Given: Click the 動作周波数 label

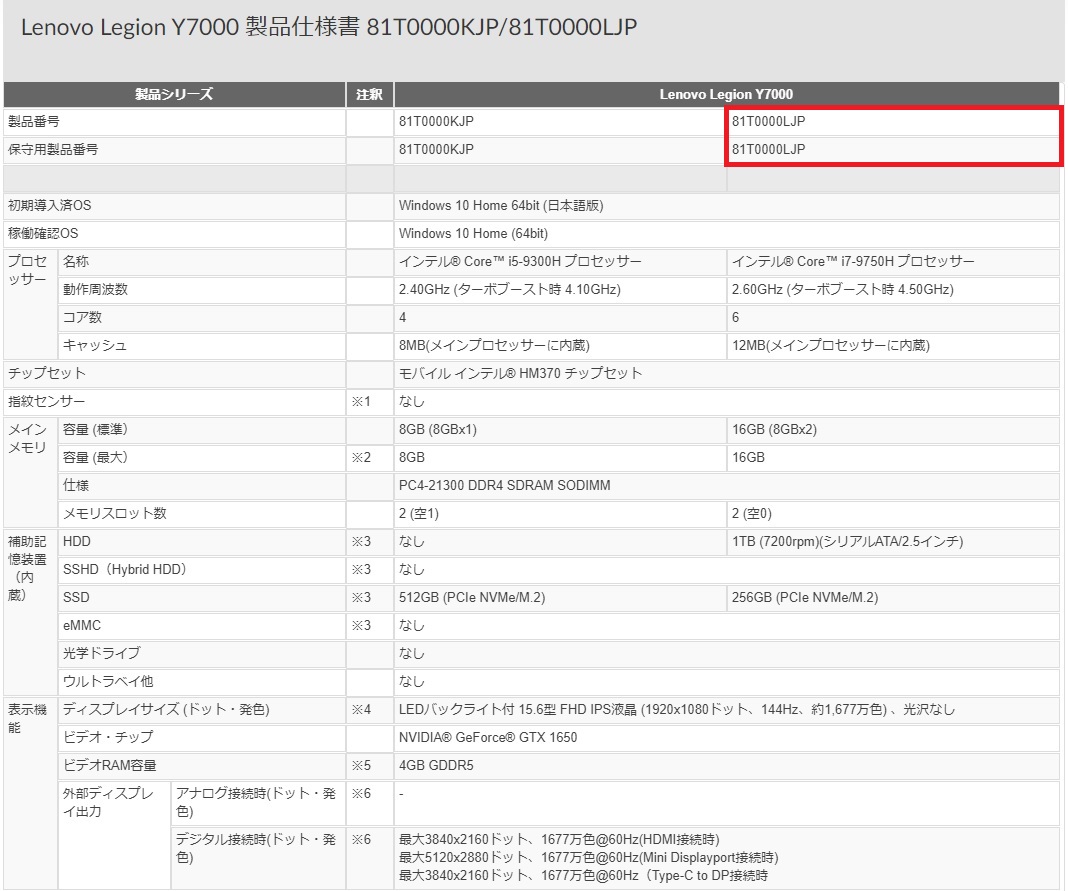Looking at the screenshot, I should pos(95,290).
